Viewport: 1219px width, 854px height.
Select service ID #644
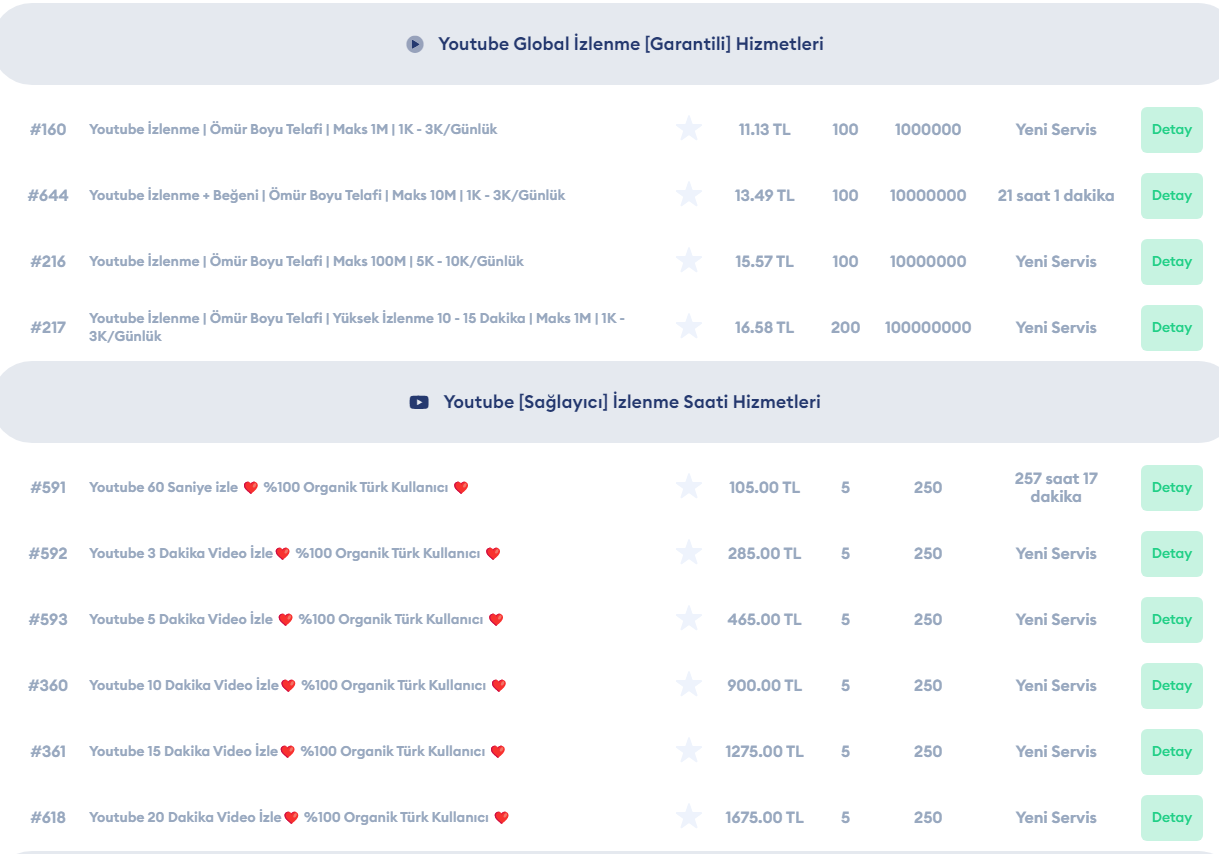(48, 195)
